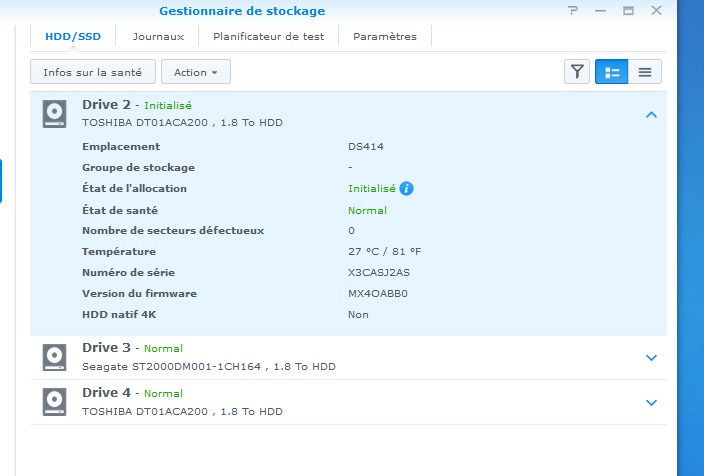Click Seagate ST2000DM001-1CH164 model text
704x476 pixels.
point(172,366)
